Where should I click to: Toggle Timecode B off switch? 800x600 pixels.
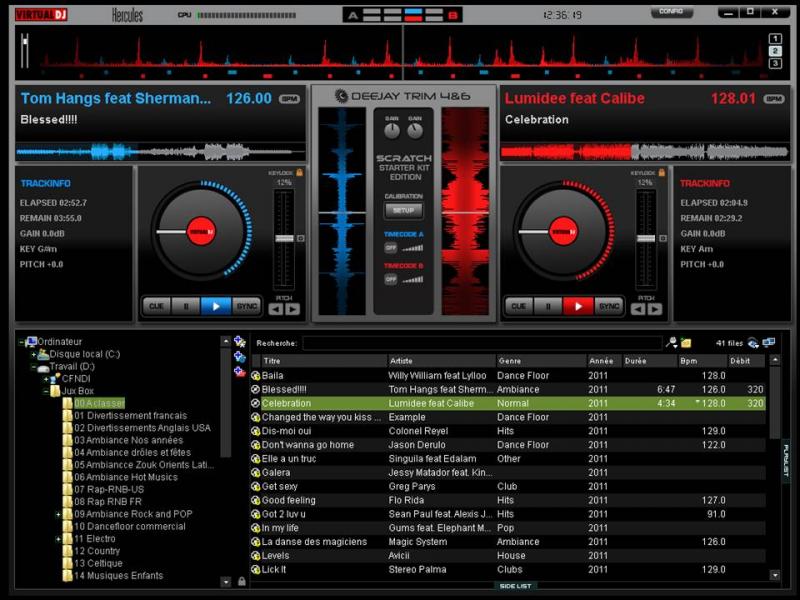[x=391, y=279]
